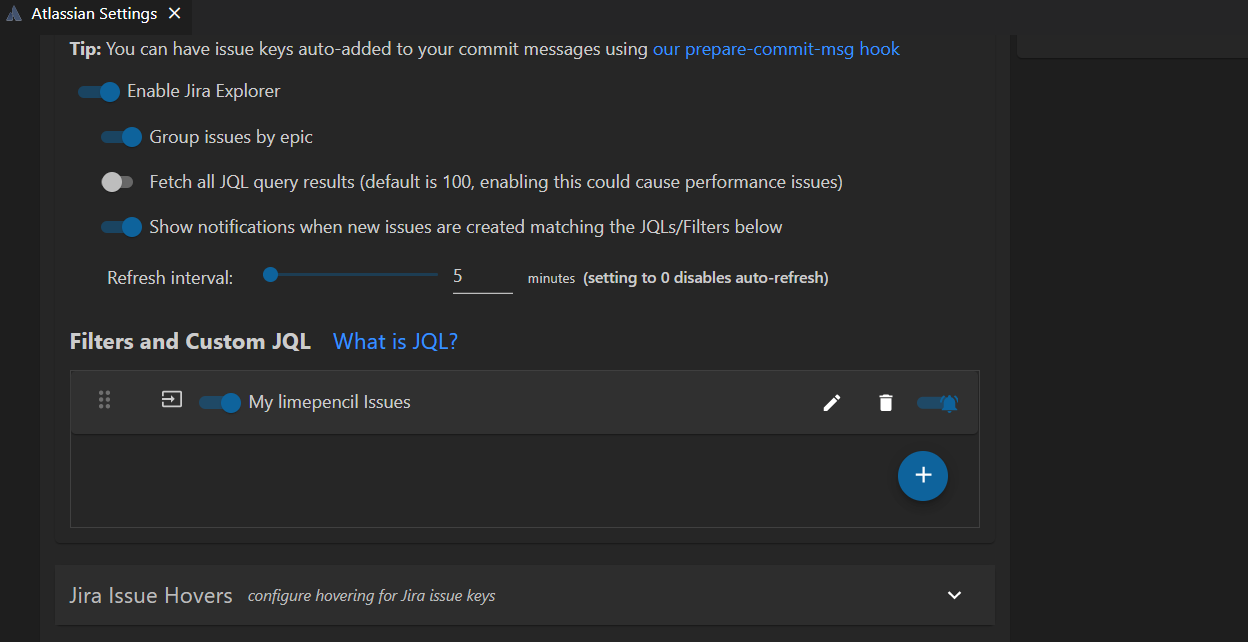The image size is (1248, 642).
Task: Enable Fetch all JQL query results
Action: [x=117, y=182]
